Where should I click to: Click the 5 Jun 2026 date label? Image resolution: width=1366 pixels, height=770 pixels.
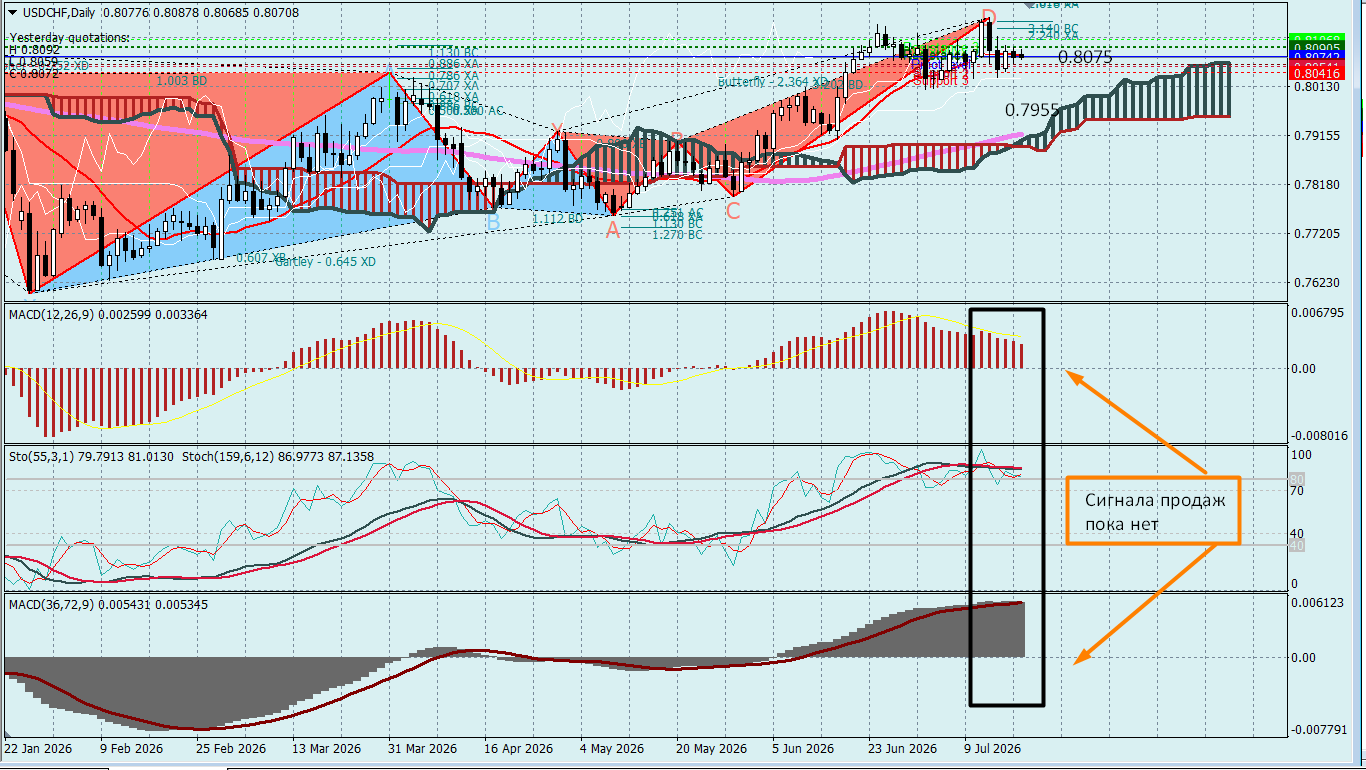[x=803, y=749]
